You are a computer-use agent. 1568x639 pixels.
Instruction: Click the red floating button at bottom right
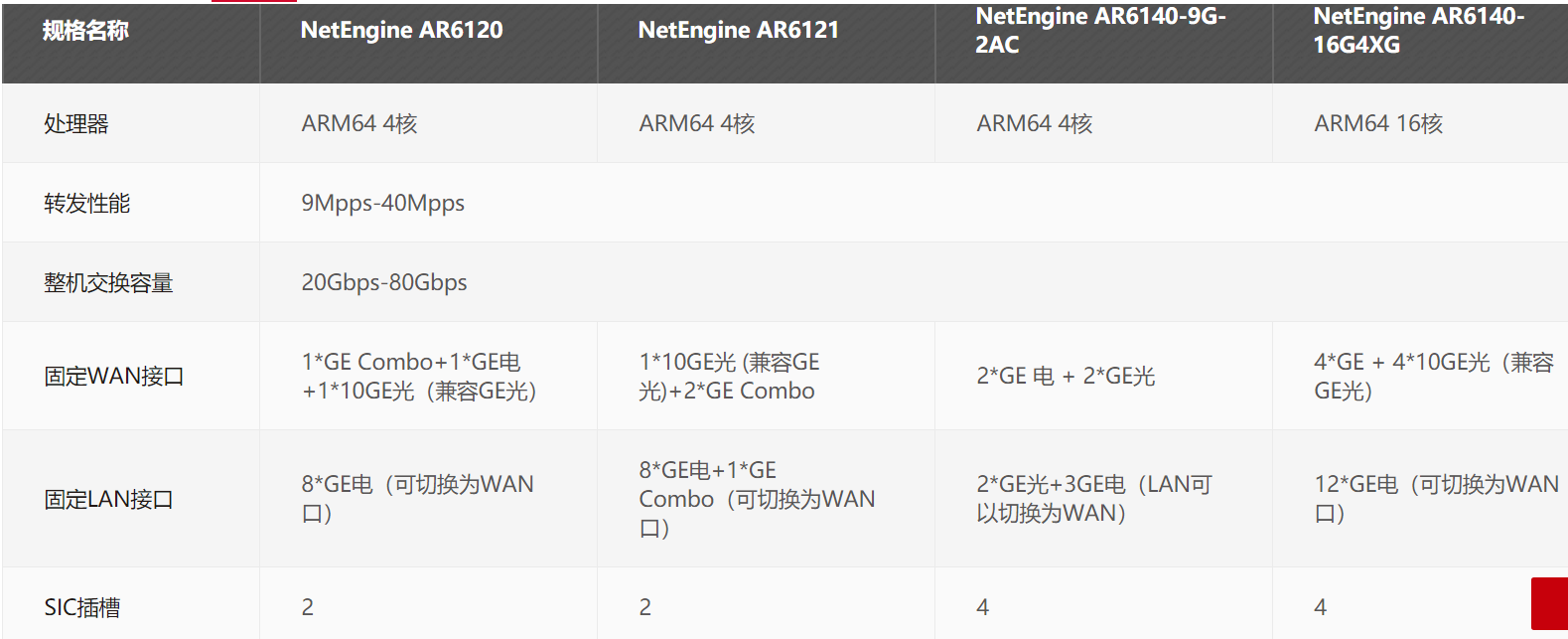point(1549,603)
